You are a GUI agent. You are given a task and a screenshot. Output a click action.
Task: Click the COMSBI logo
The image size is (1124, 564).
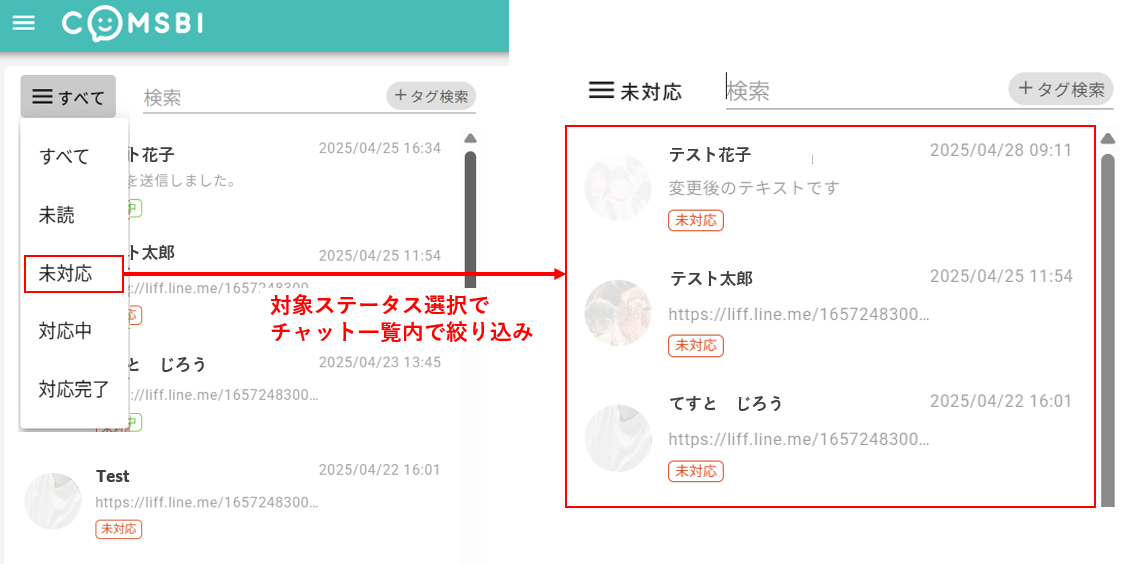133,24
